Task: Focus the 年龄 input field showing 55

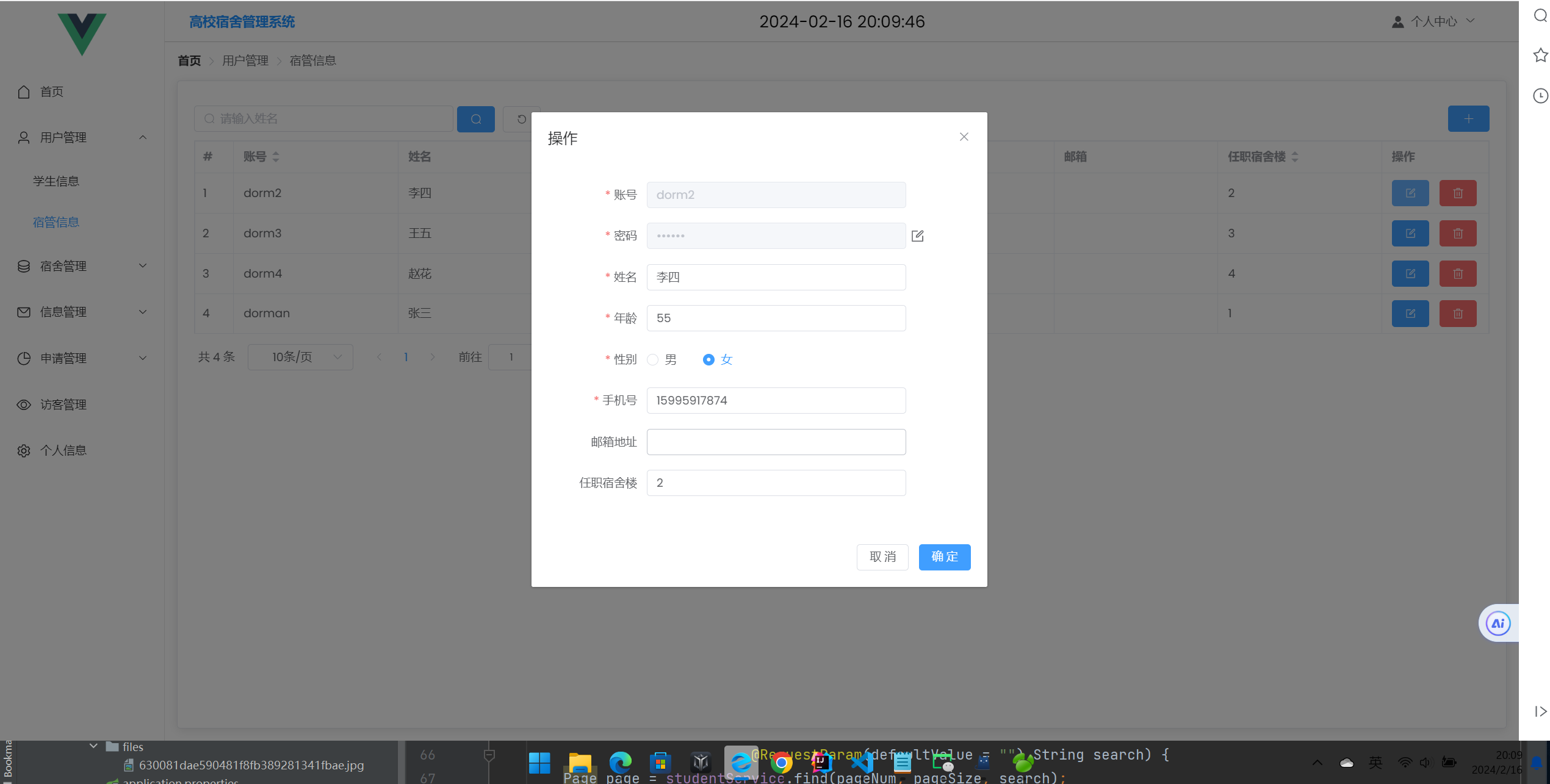Action: [776, 318]
